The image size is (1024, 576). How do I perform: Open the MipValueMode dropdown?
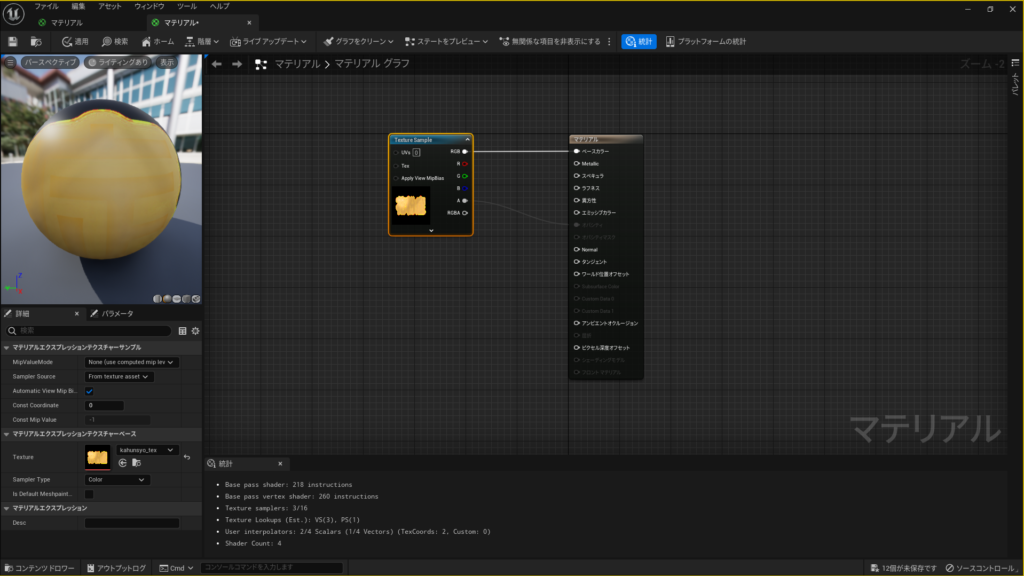click(131, 362)
